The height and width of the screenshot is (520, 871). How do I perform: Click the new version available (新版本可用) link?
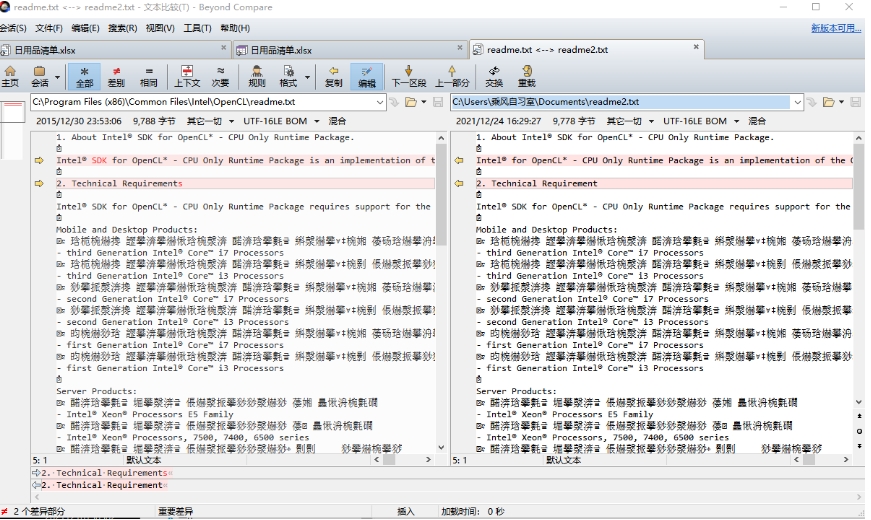click(836, 28)
